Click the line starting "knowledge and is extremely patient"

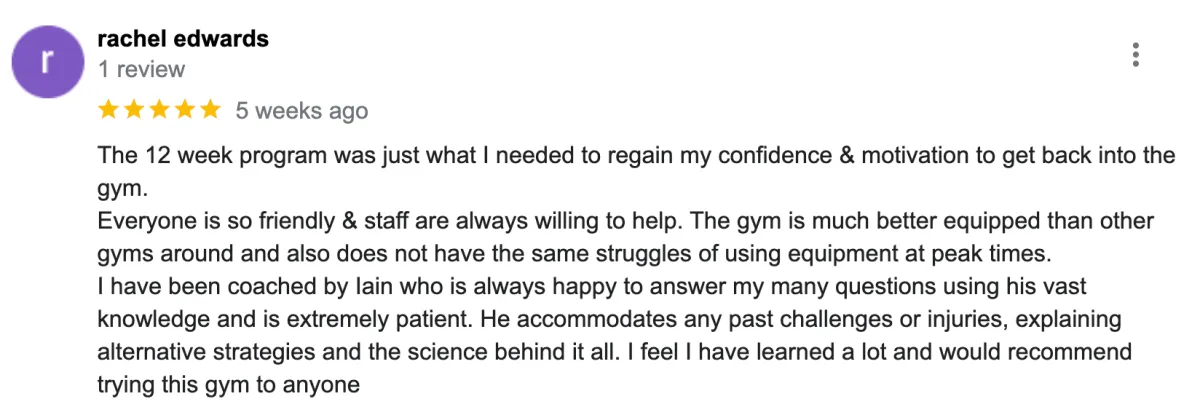pos(609,320)
